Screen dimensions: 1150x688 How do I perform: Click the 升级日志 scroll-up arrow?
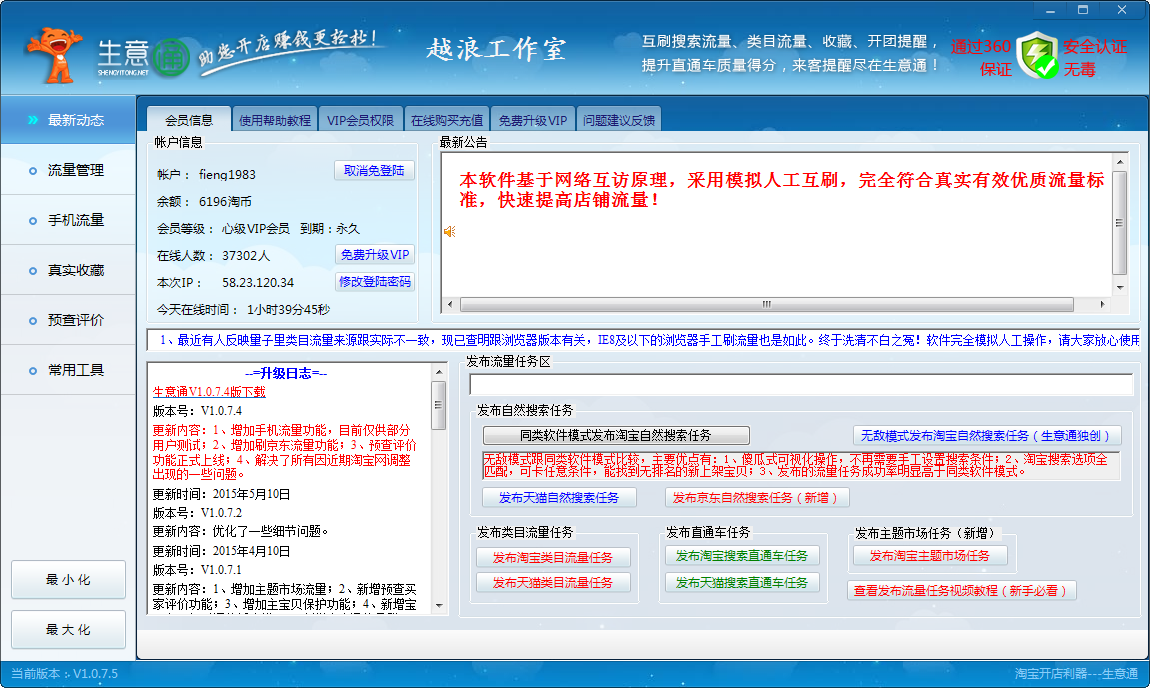coord(439,372)
